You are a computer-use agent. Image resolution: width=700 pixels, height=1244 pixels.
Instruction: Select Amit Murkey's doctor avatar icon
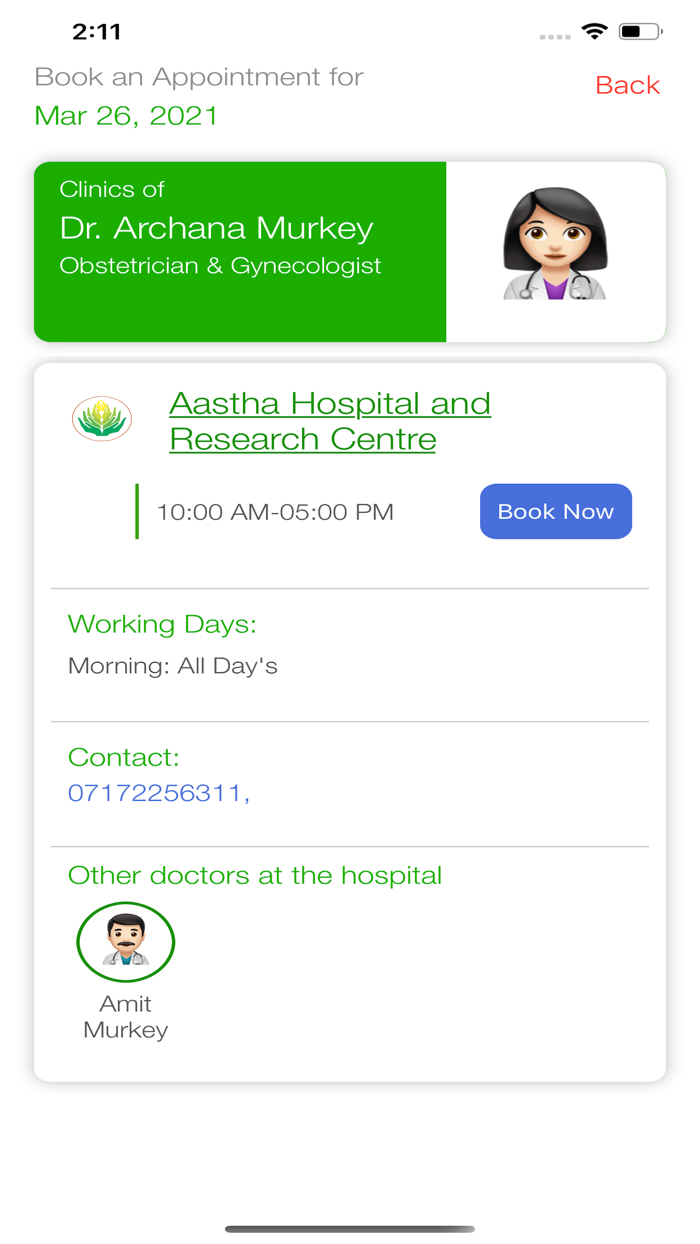[125, 941]
